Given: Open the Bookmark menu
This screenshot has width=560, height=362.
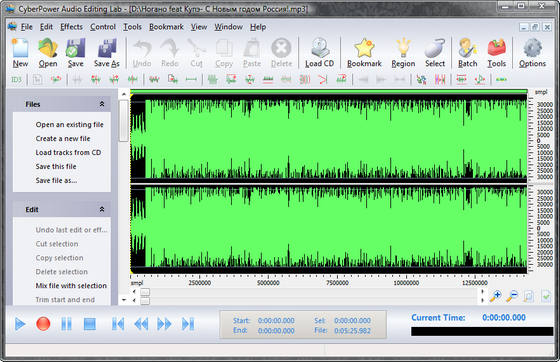Looking at the screenshot, I should (166, 27).
